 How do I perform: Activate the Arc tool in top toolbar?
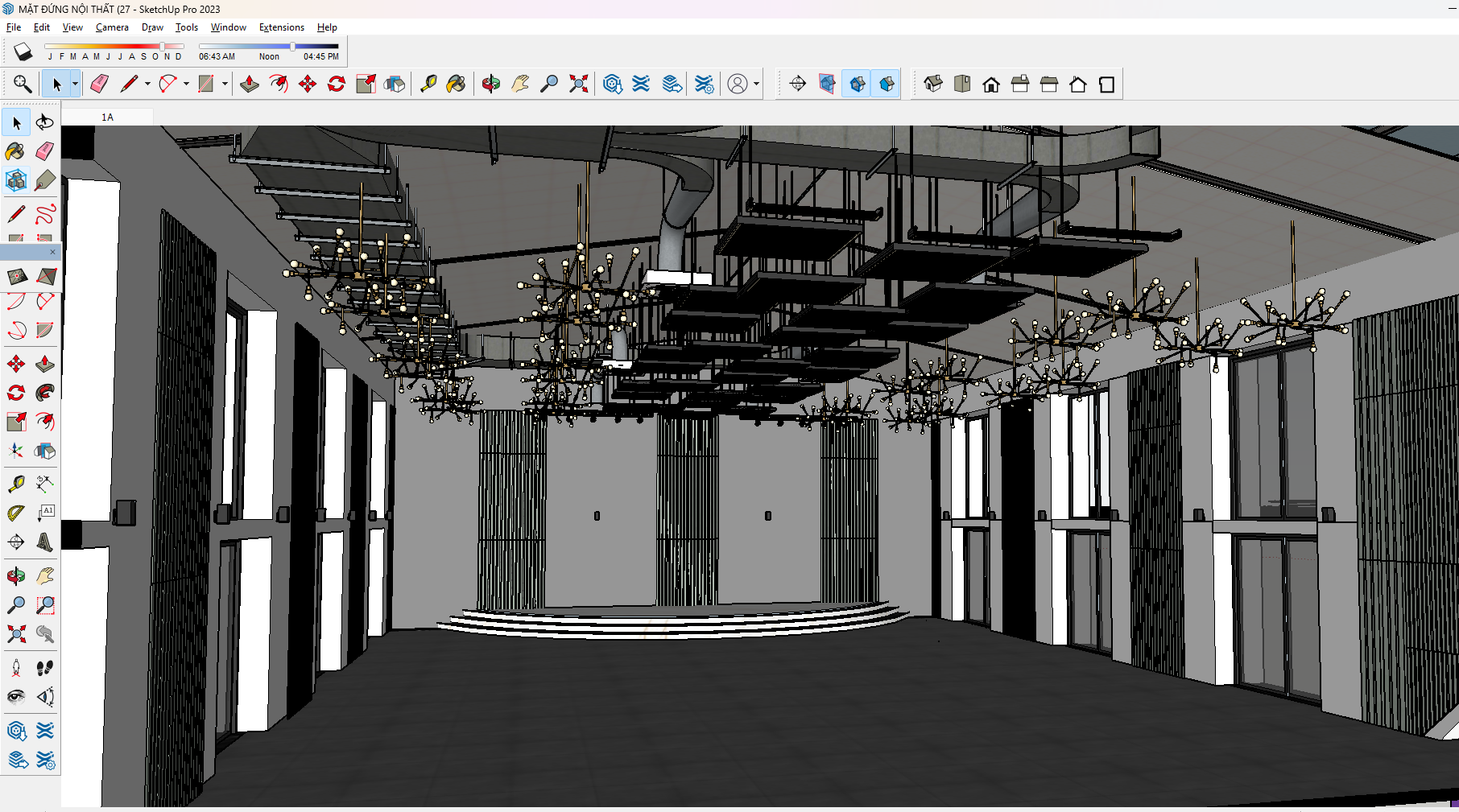(167, 84)
